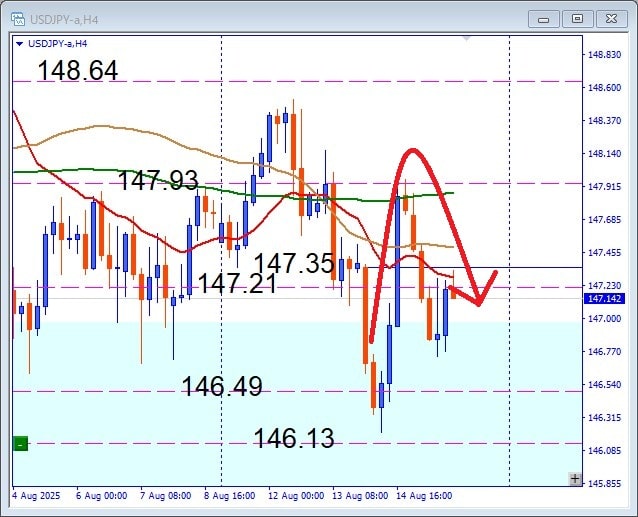
Task: Click the 147.455 price scale value
Action: click(x=605, y=253)
